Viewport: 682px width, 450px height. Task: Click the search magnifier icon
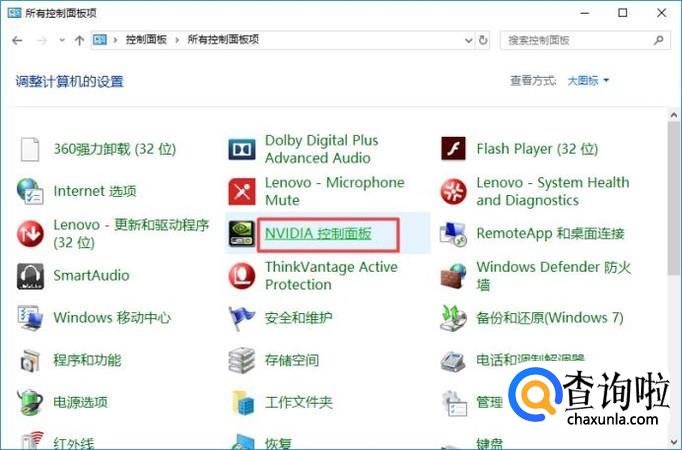(x=659, y=40)
